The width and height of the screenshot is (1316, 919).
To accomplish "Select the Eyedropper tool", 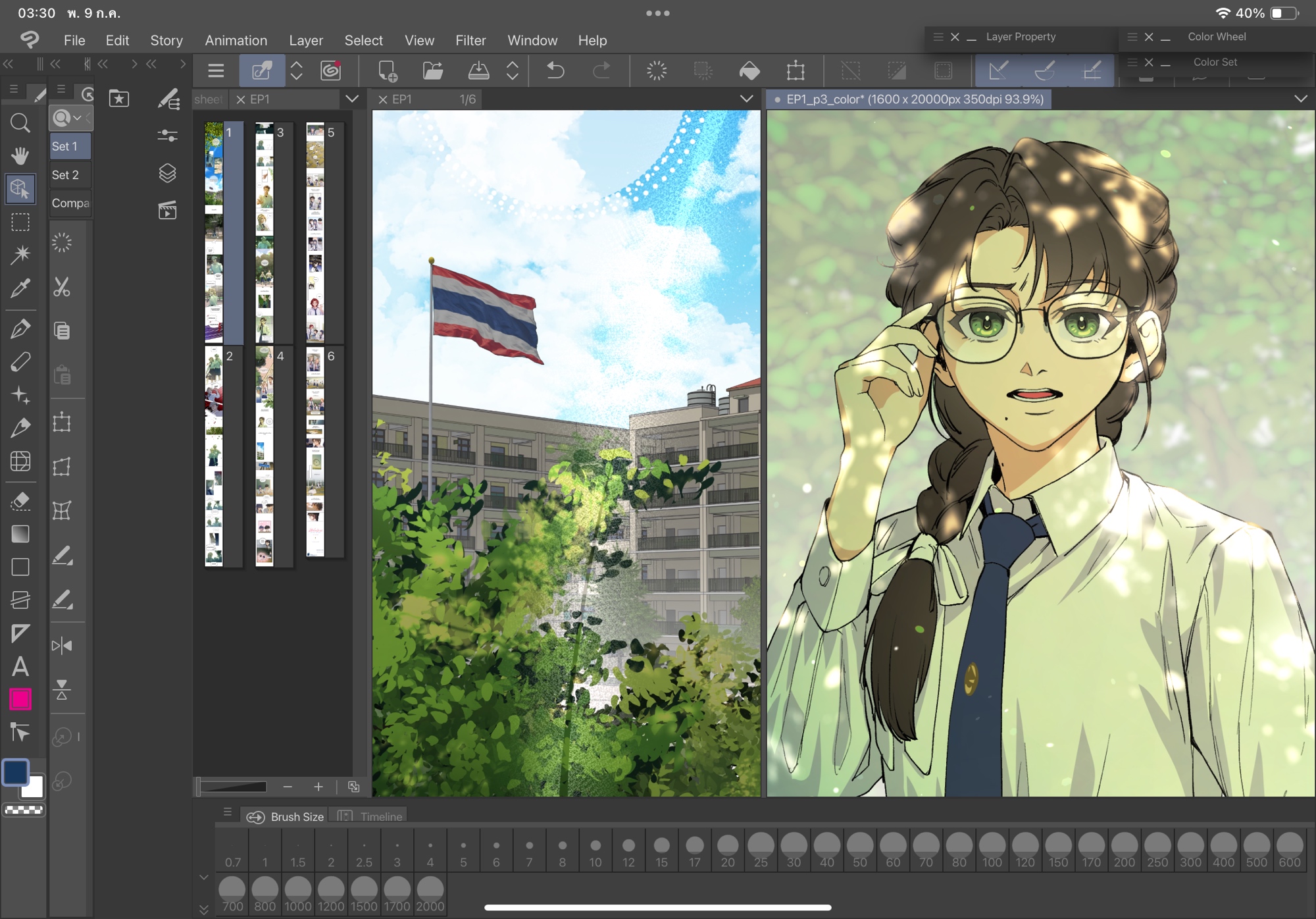I will pyautogui.click(x=20, y=288).
